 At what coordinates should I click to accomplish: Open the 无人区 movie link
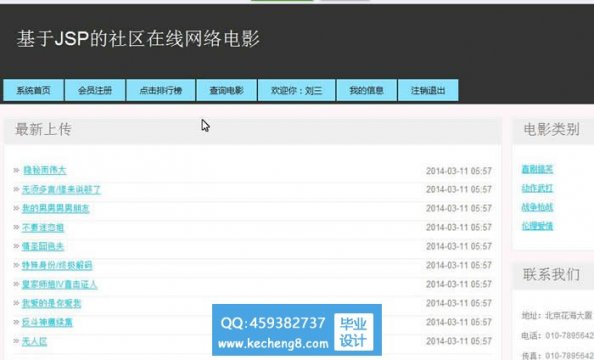coord(34,341)
